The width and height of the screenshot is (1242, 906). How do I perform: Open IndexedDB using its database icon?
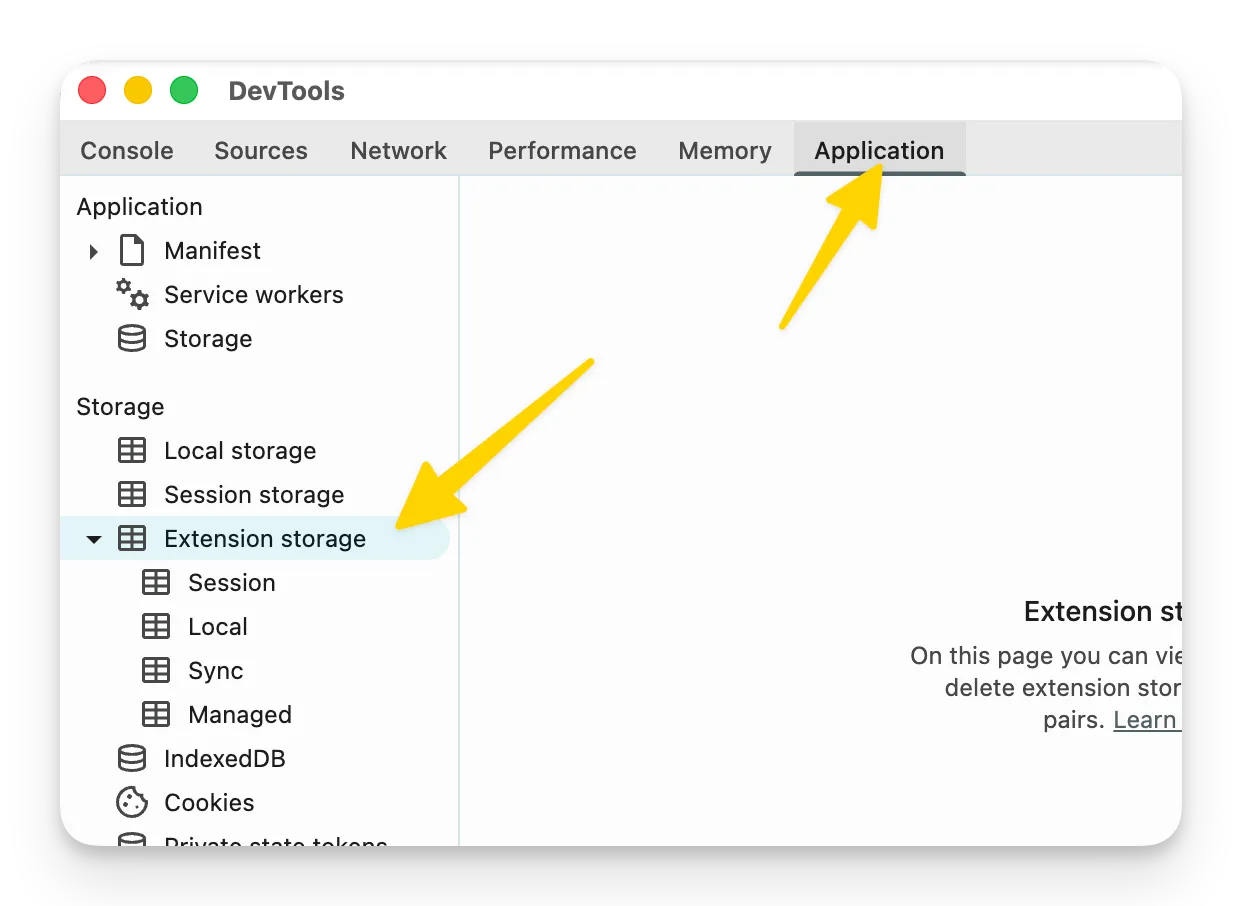click(x=131, y=758)
